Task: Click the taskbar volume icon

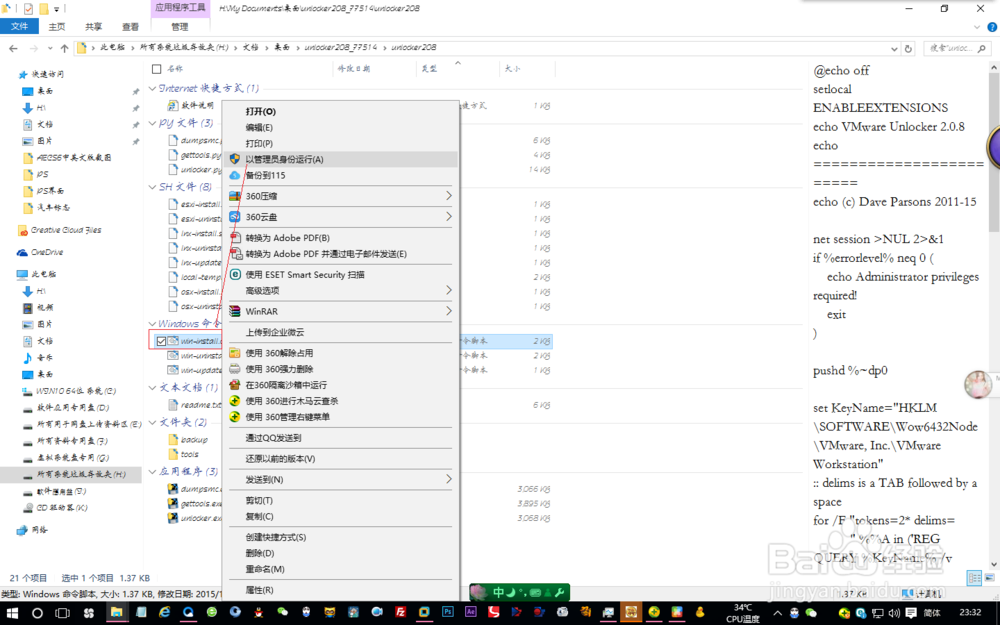Action: point(894,614)
